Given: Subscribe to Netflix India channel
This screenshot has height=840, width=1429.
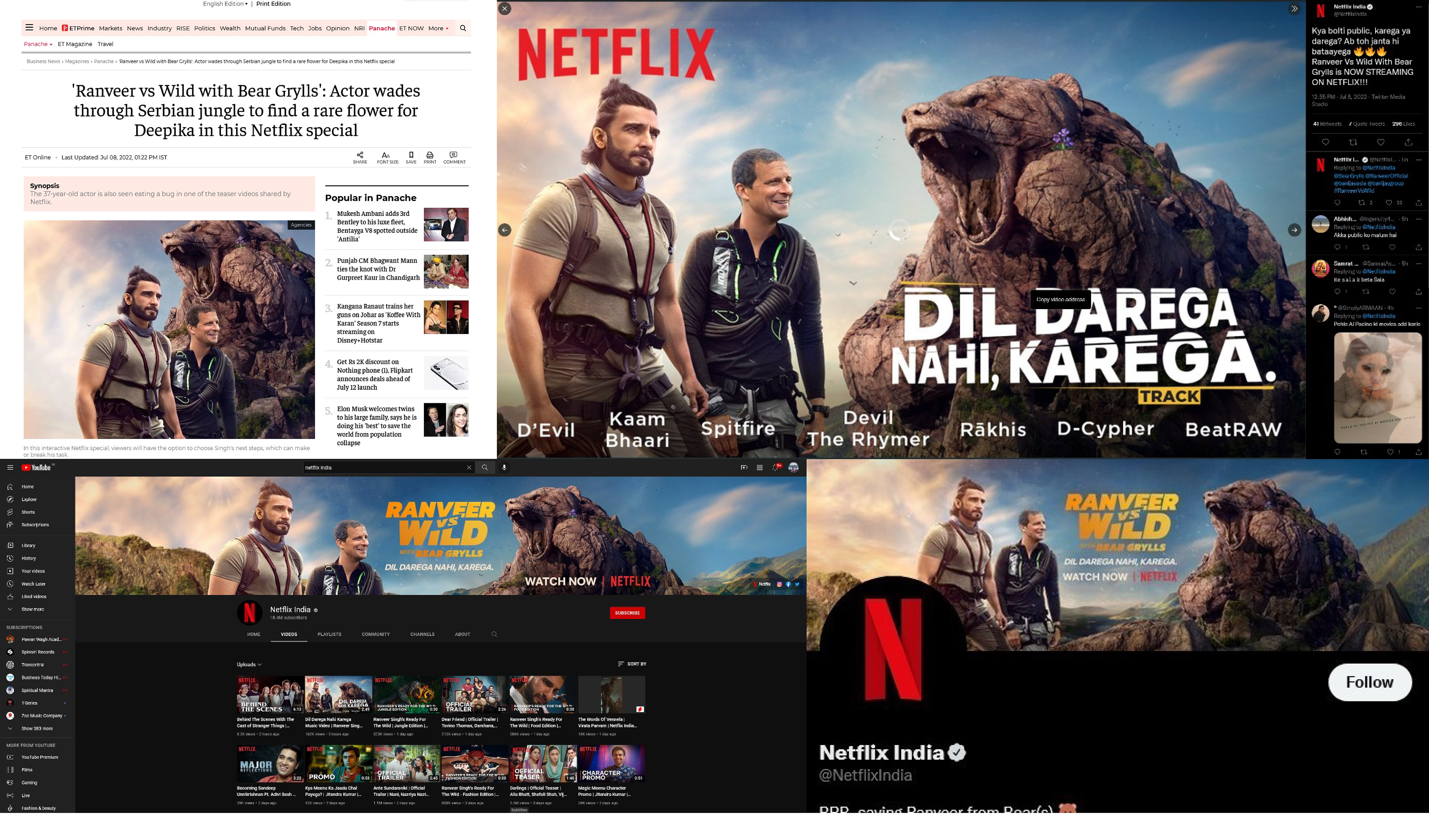Looking at the screenshot, I should (x=627, y=613).
